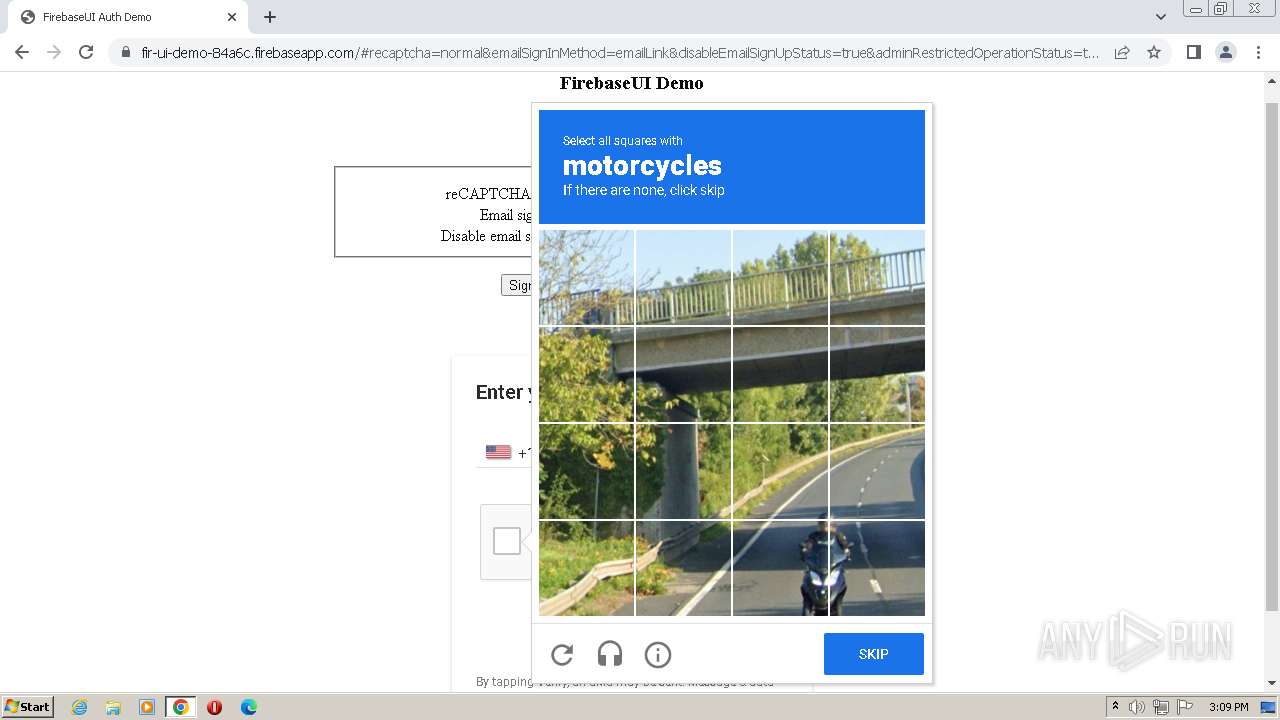Select the FirebaseUI Auth Demo tab
Screen dimensions: 1280x720
coord(126,17)
